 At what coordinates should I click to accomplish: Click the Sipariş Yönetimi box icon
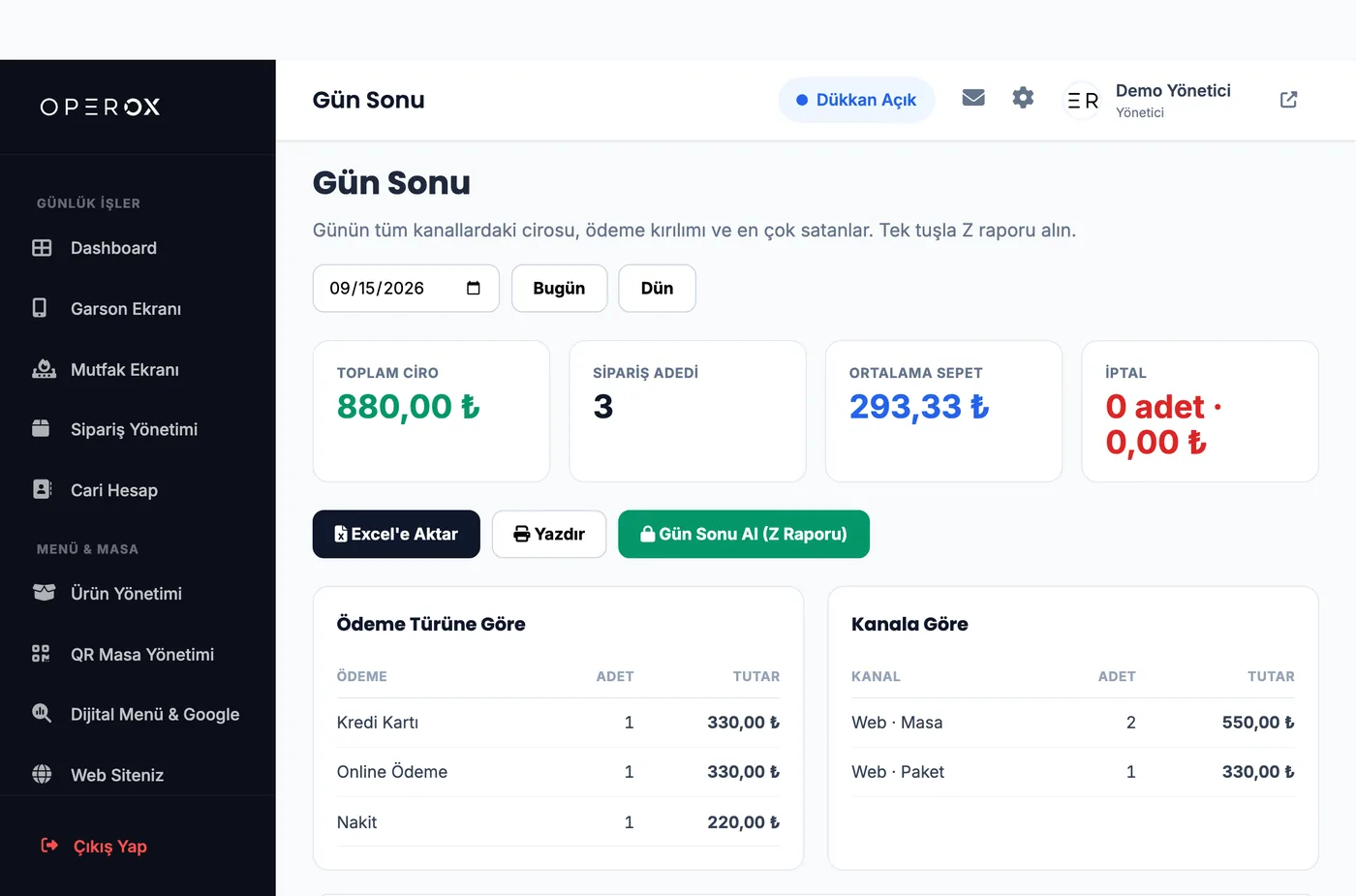point(41,428)
